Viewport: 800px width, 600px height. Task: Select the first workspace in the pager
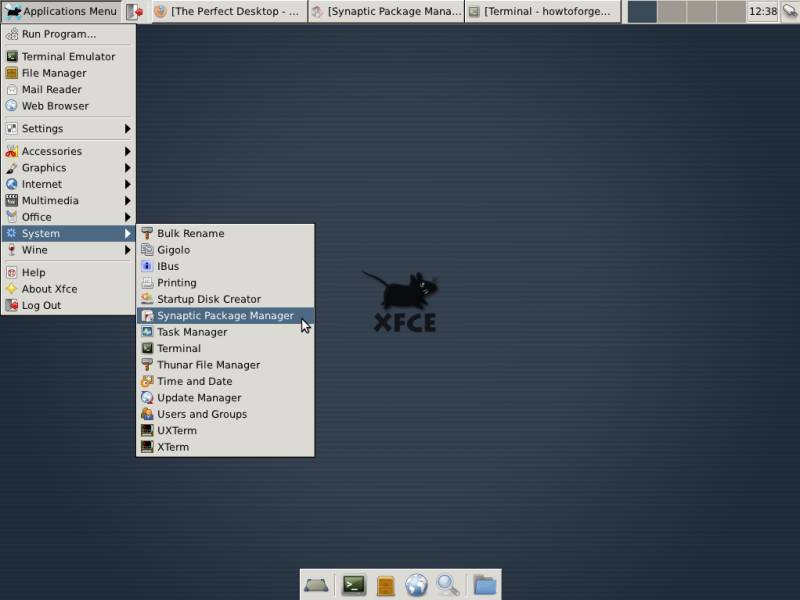click(x=642, y=11)
